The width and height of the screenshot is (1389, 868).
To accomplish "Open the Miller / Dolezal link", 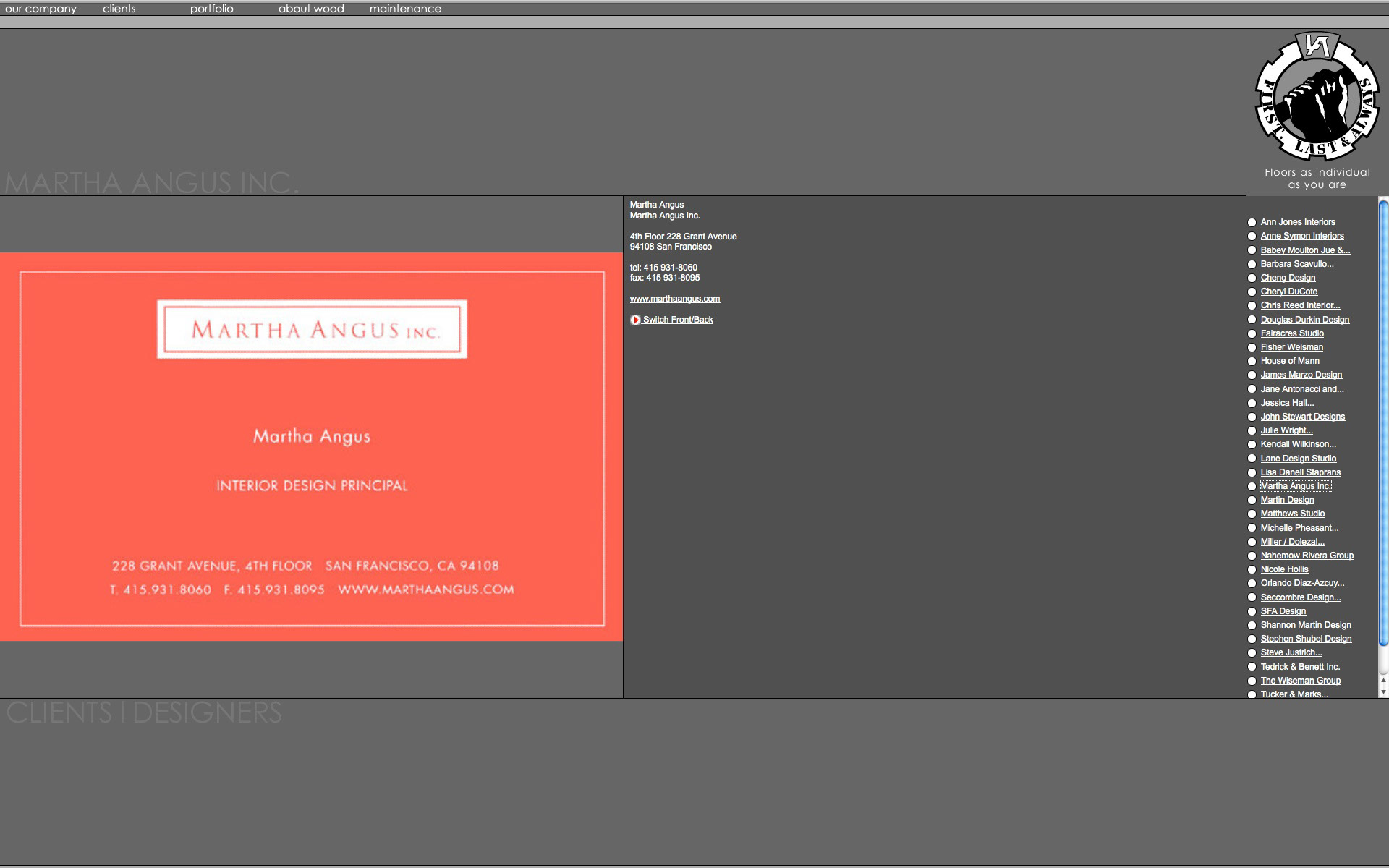I will point(1293,542).
